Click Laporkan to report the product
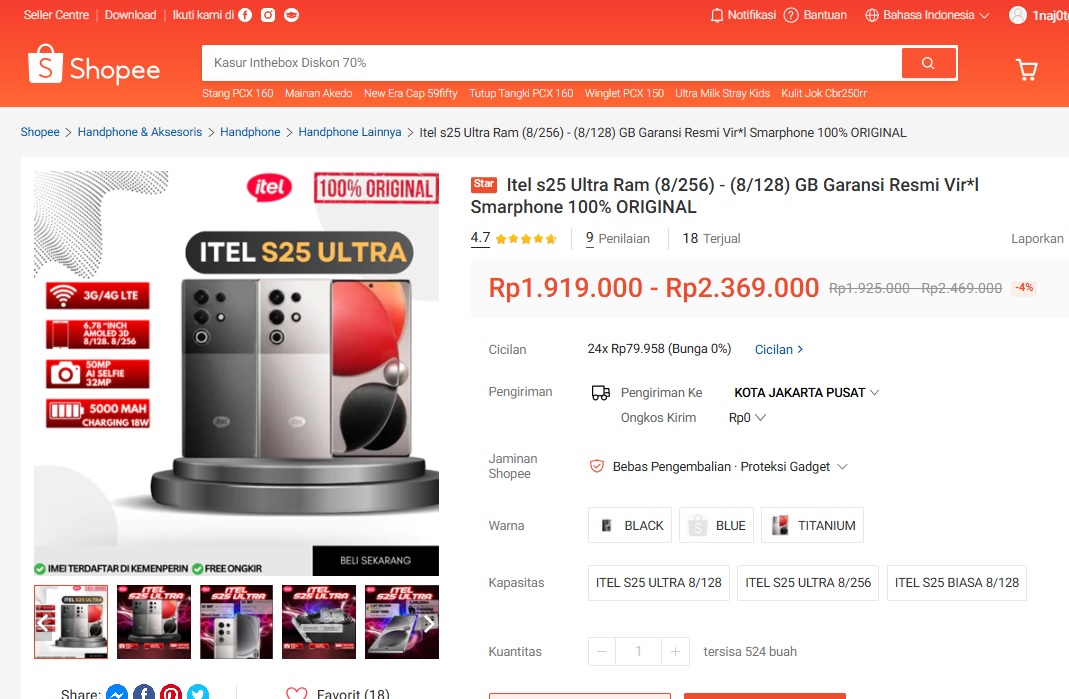Screen dimensions: 1069x699 pyautogui.click(x=1037, y=239)
